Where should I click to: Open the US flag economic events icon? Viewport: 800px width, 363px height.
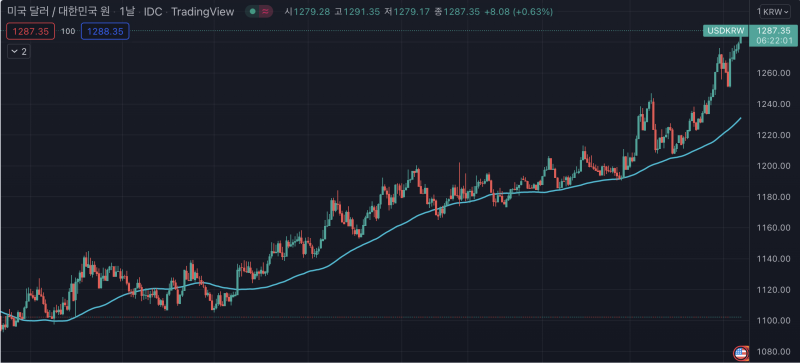click(x=740, y=352)
